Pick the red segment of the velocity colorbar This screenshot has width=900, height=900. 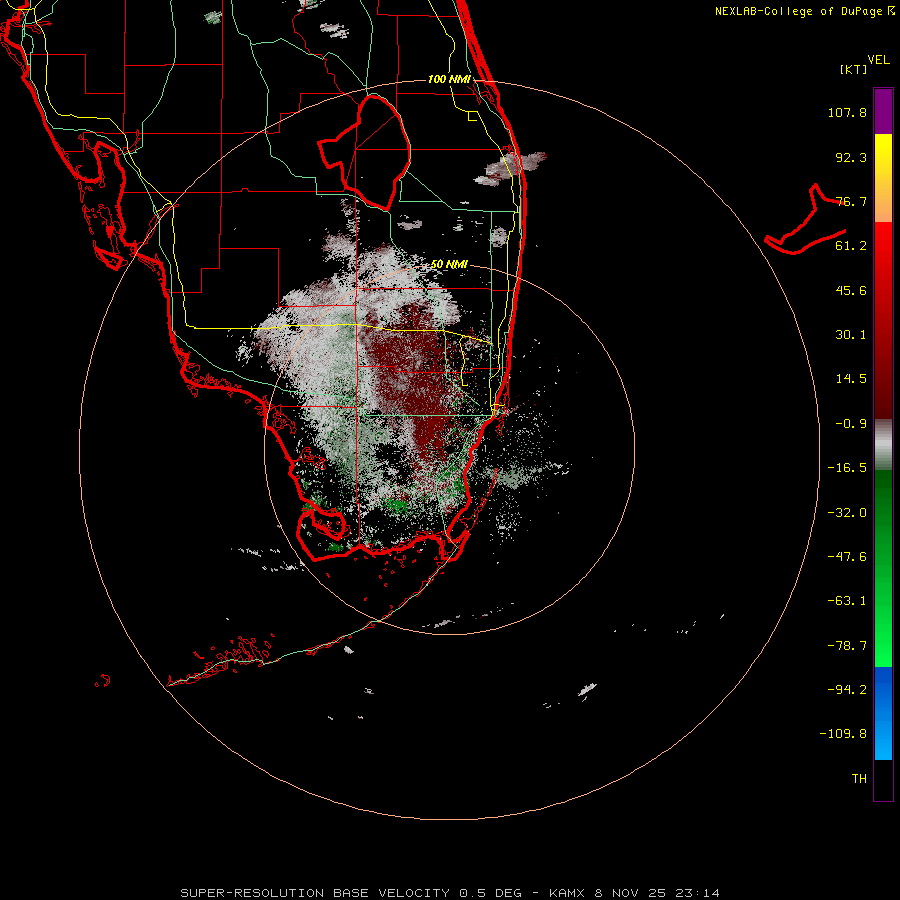click(883, 320)
